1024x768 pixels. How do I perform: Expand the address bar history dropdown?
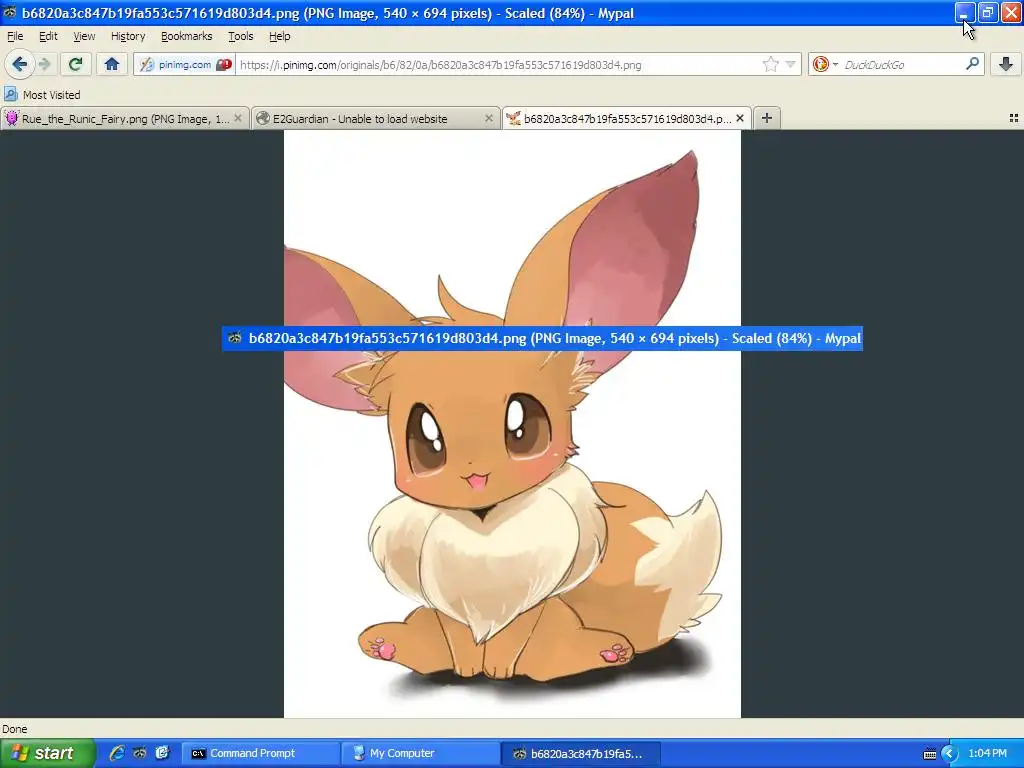point(790,65)
